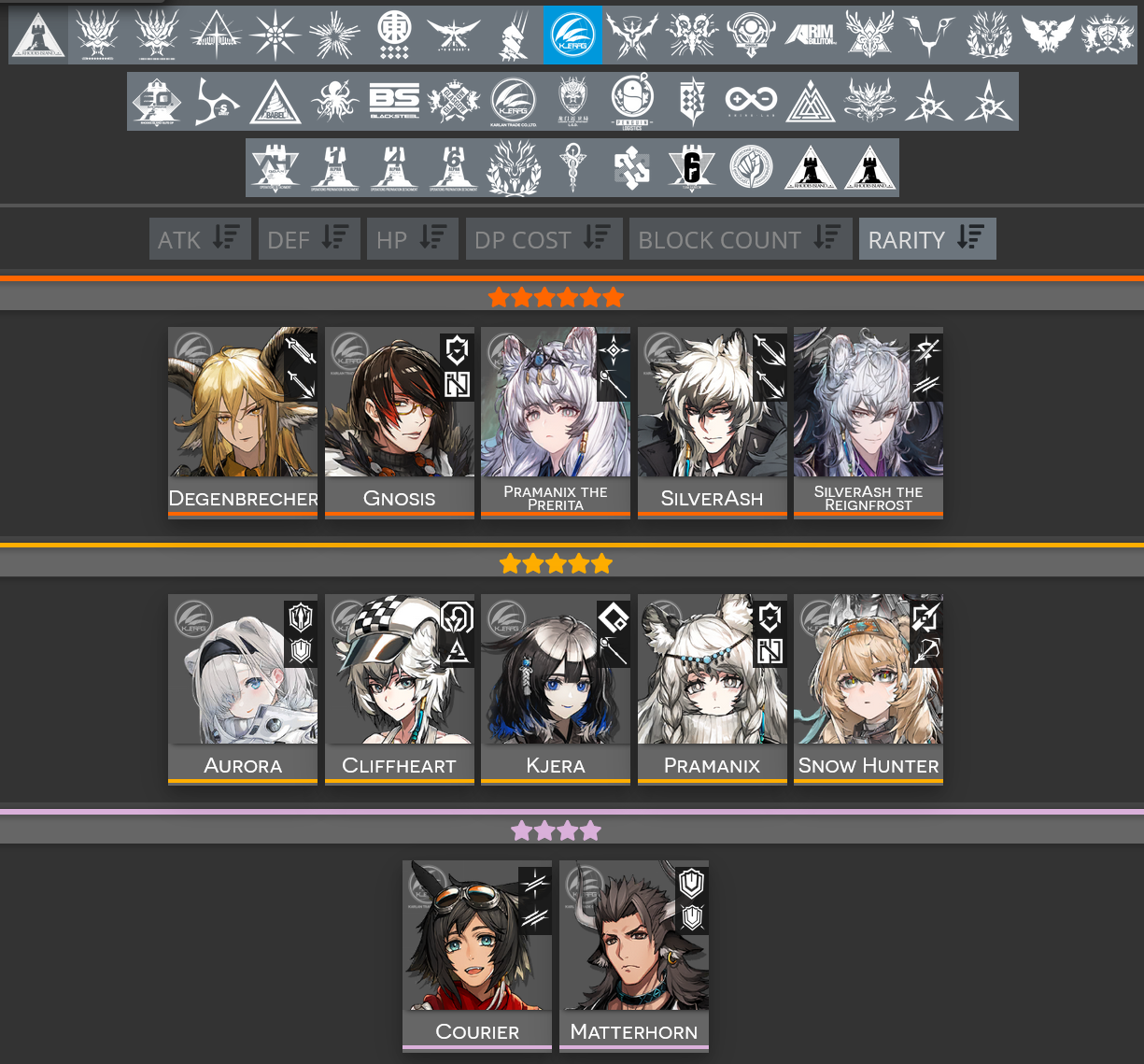
Task: Select the Babel triangle faction icon
Action: click(275, 101)
